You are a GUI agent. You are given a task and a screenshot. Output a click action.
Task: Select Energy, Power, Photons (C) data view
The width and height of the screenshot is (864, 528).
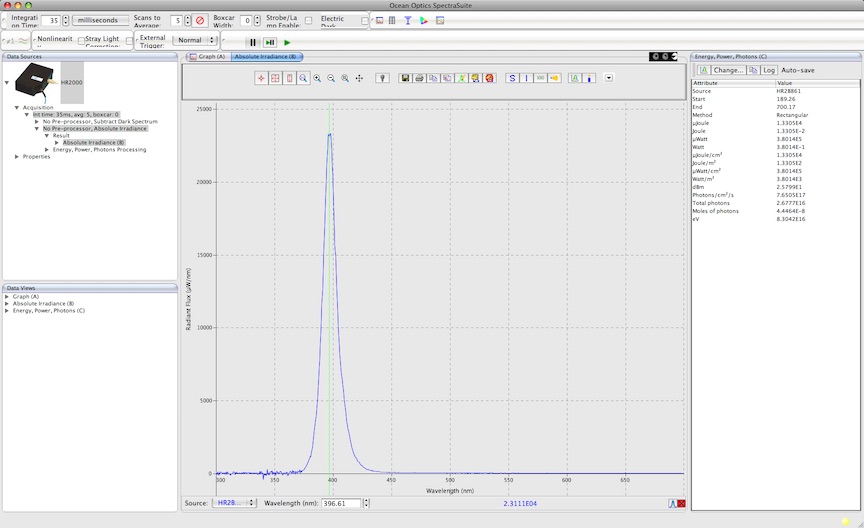click(x=49, y=310)
